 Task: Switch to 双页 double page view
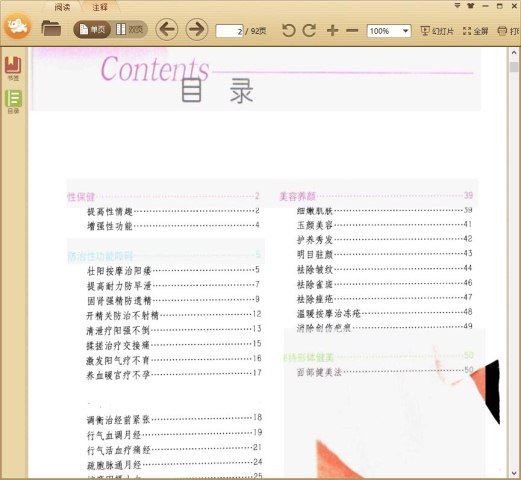129,30
